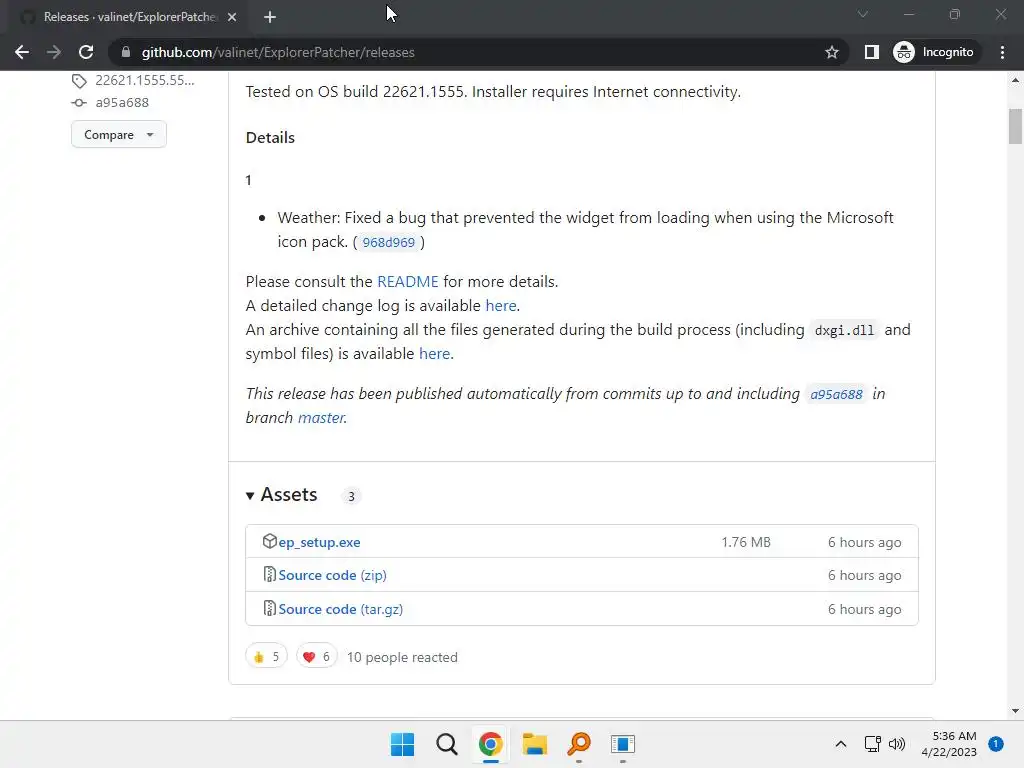
Task: Click the tag icon beside 22621.1555.55
Action: click(79, 81)
